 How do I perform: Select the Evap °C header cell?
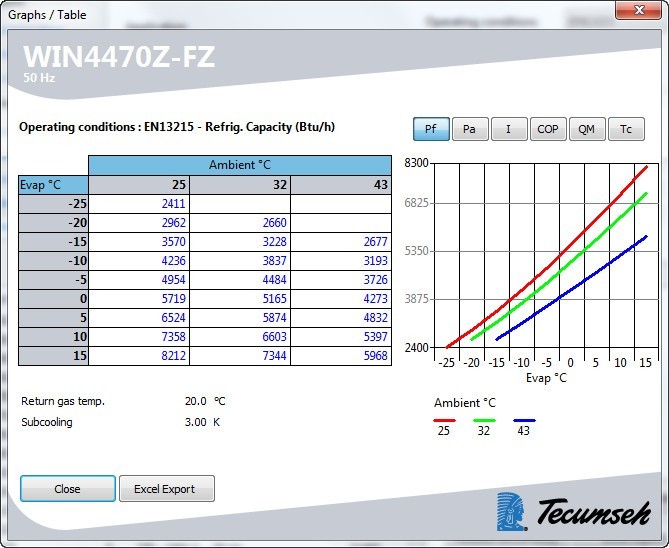tap(53, 185)
